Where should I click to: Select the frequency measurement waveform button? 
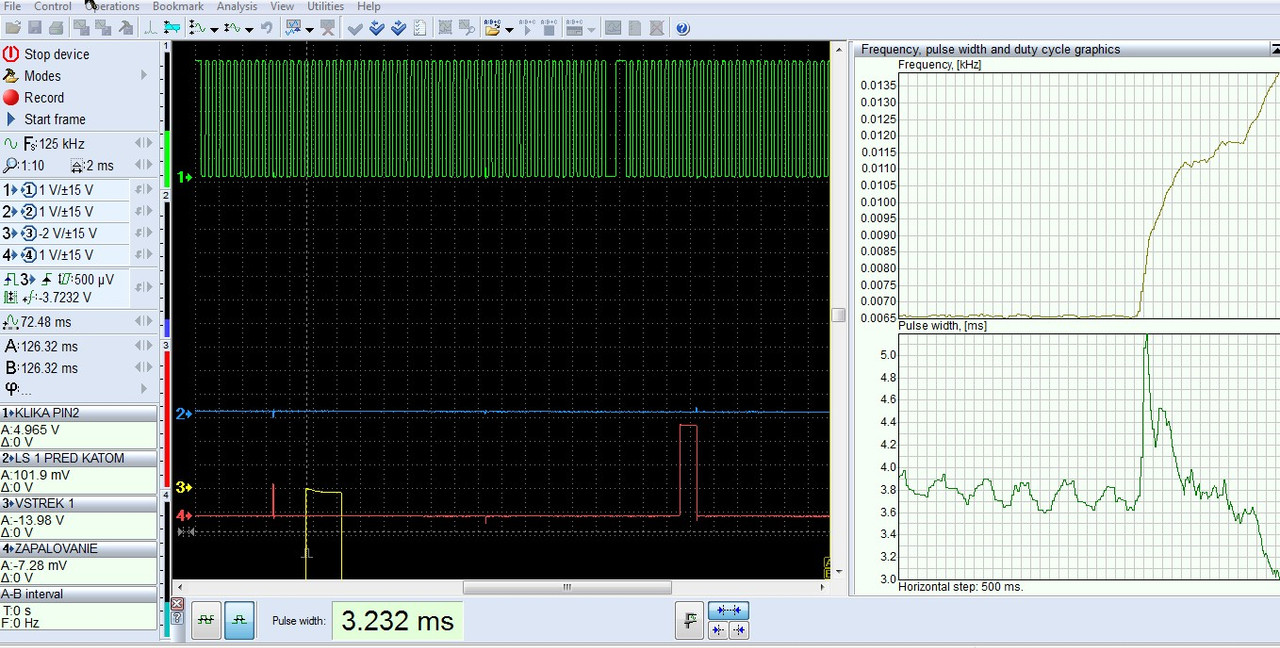pos(206,620)
